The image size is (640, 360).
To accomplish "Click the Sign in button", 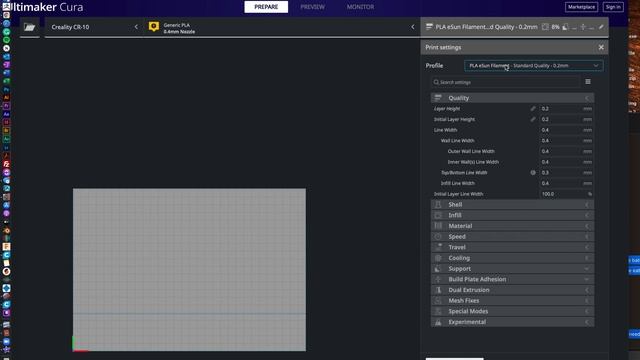I will (613, 7).
